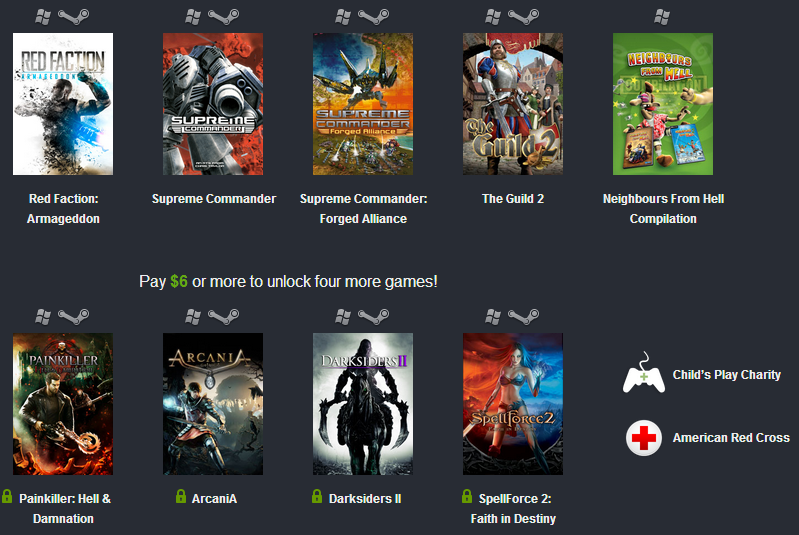Click the Steam icon above The Guild 2
799x535 pixels.
pos(523,17)
